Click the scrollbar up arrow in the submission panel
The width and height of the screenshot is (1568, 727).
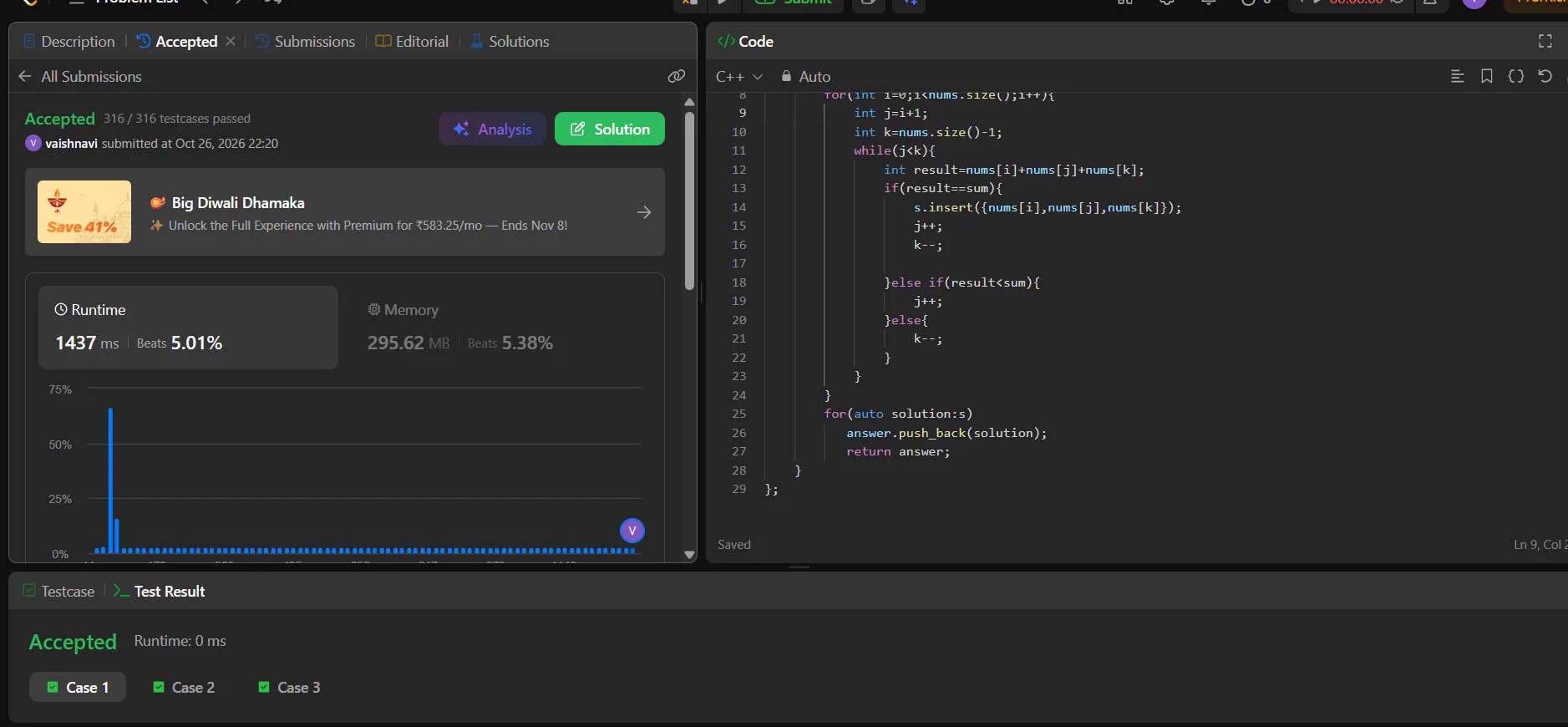pyautogui.click(x=689, y=102)
